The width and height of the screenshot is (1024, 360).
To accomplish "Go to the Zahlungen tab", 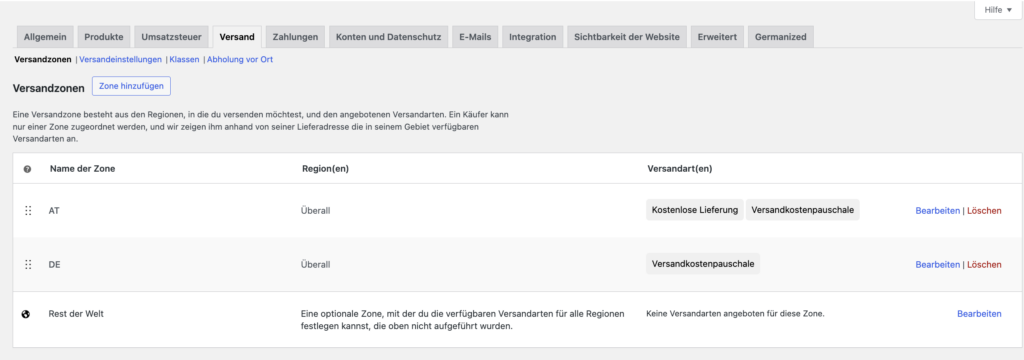I will pos(295,37).
